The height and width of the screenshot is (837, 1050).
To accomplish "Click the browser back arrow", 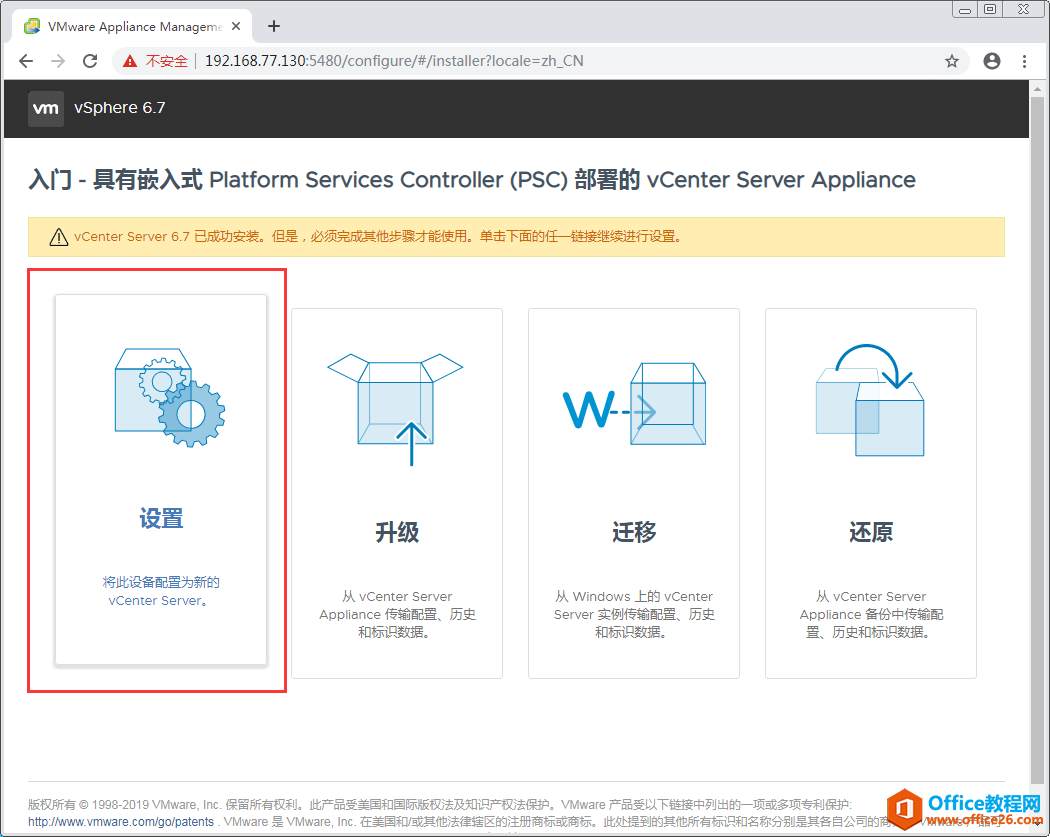I will tap(25, 61).
